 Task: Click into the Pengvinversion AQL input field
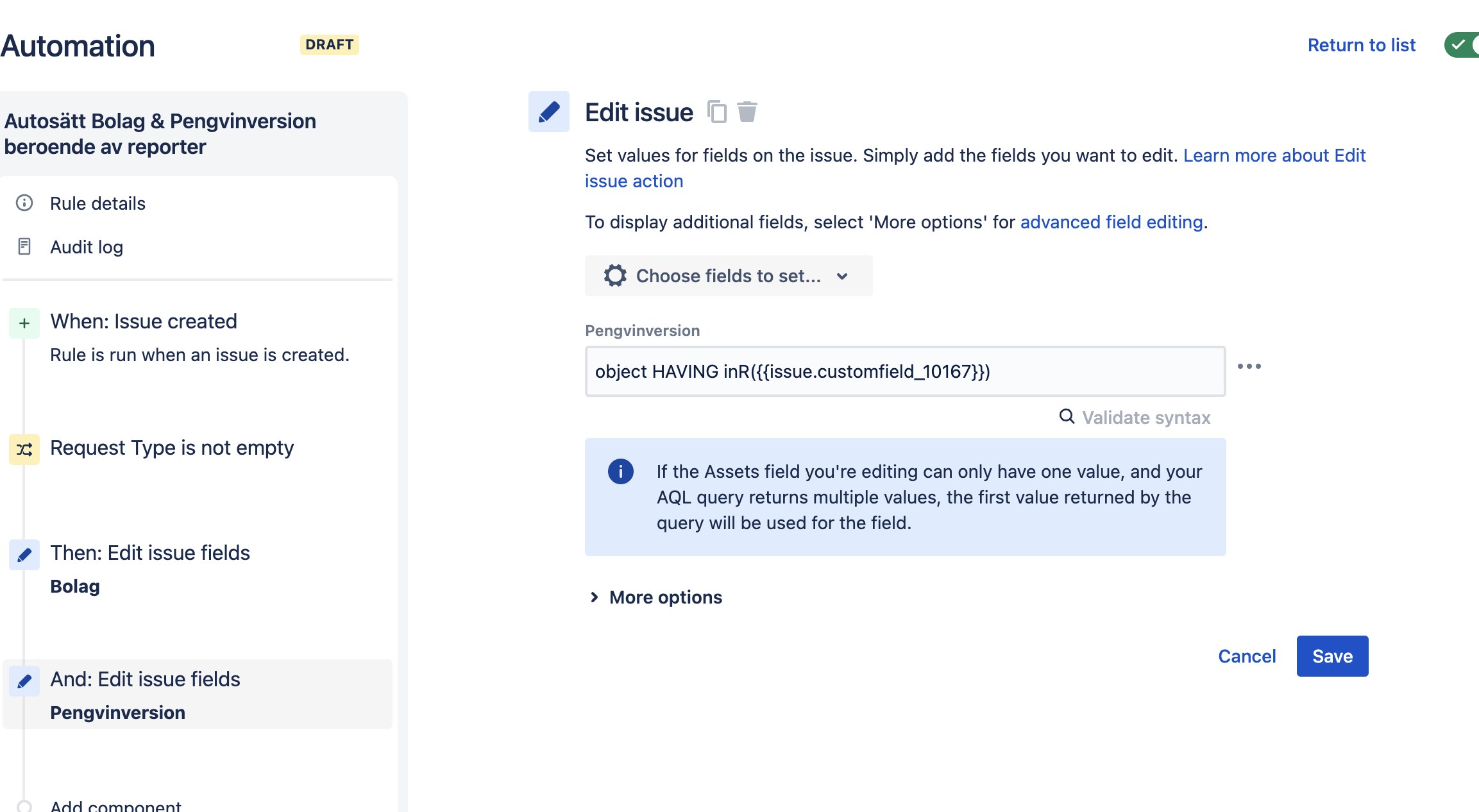pos(905,371)
